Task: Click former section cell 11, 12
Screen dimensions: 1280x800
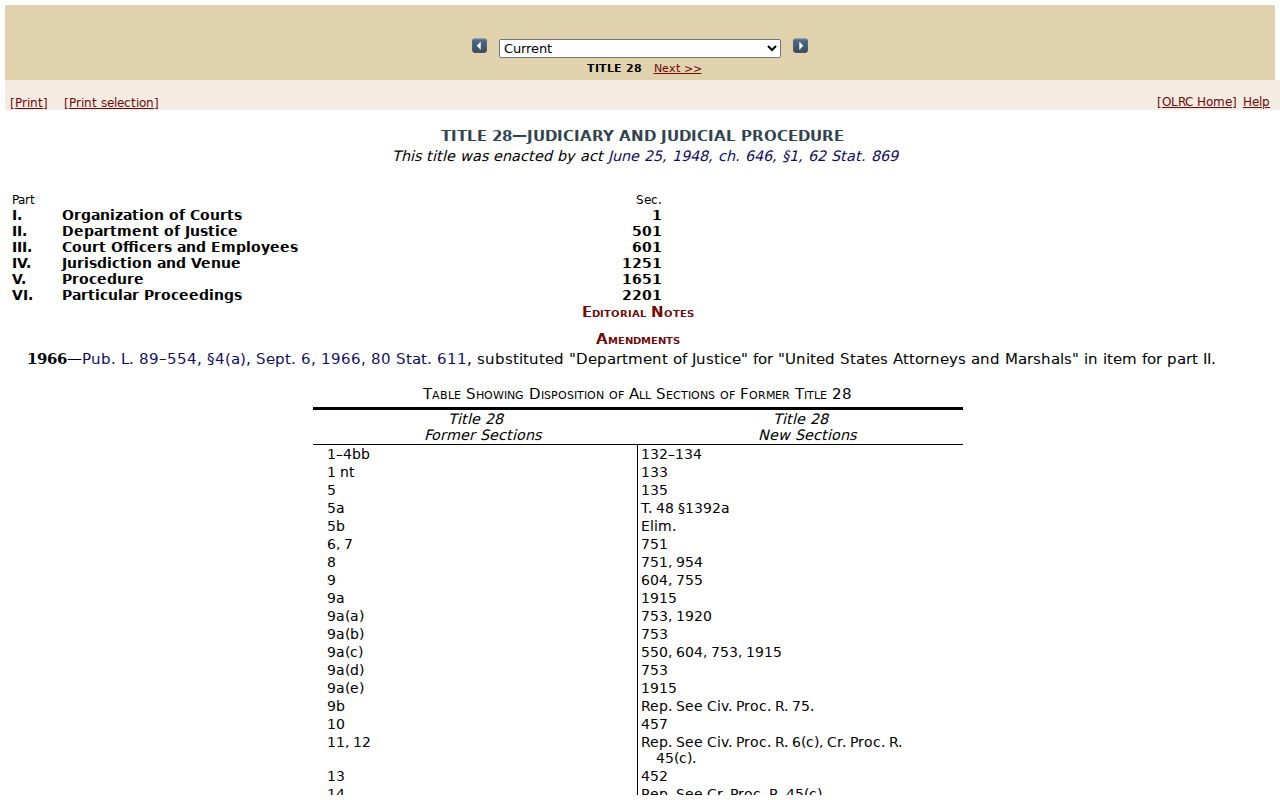Action: coord(349,742)
